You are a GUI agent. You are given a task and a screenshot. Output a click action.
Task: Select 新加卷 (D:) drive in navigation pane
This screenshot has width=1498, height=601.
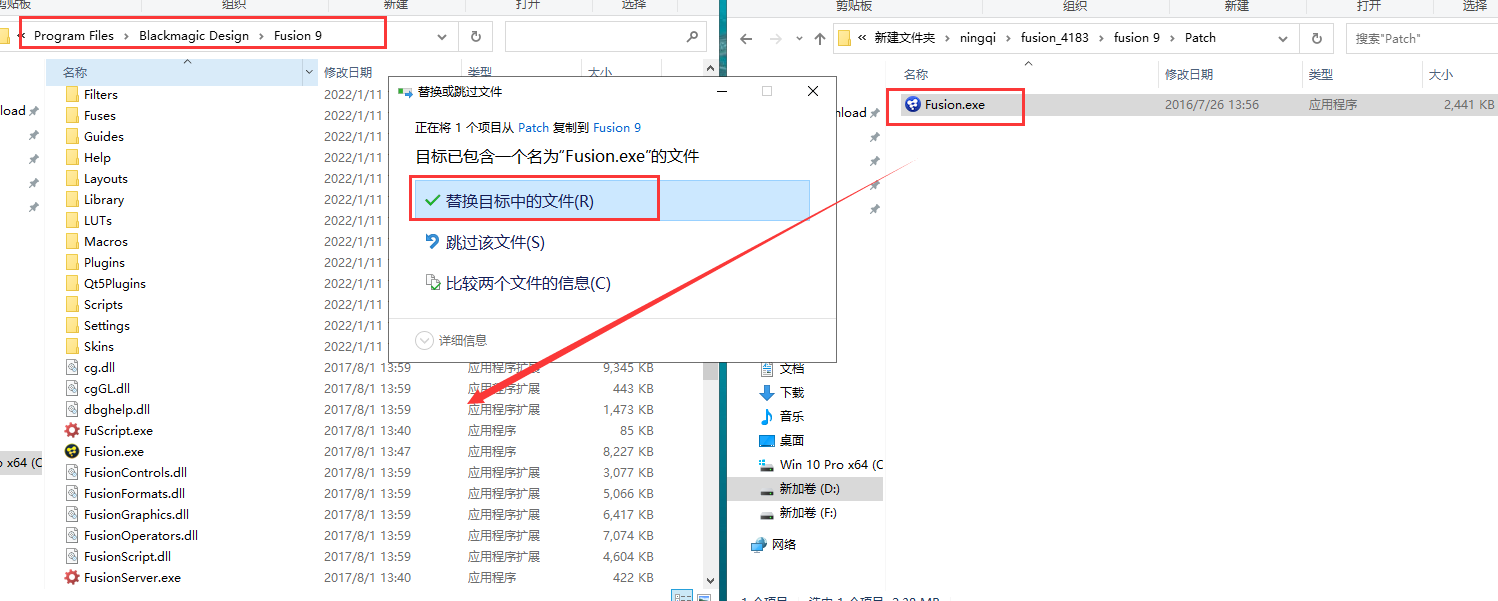click(x=805, y=489)
